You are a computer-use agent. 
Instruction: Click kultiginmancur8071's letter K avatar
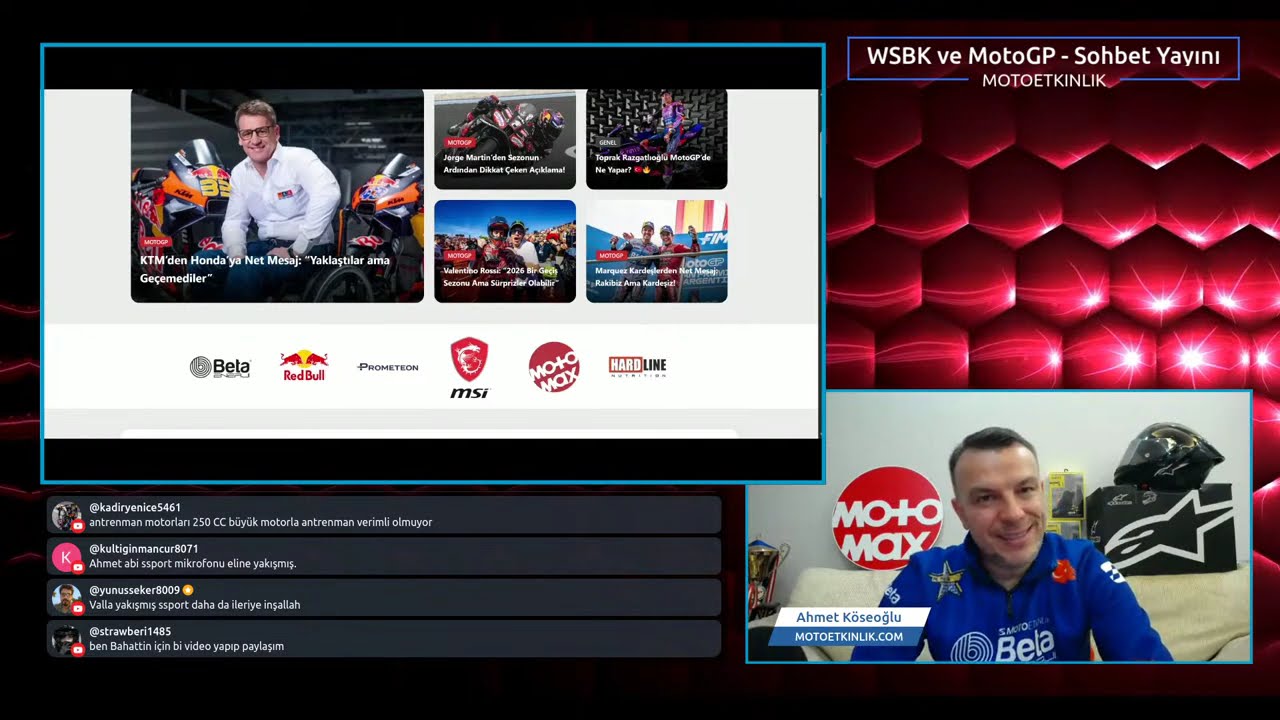pos(67,557)
